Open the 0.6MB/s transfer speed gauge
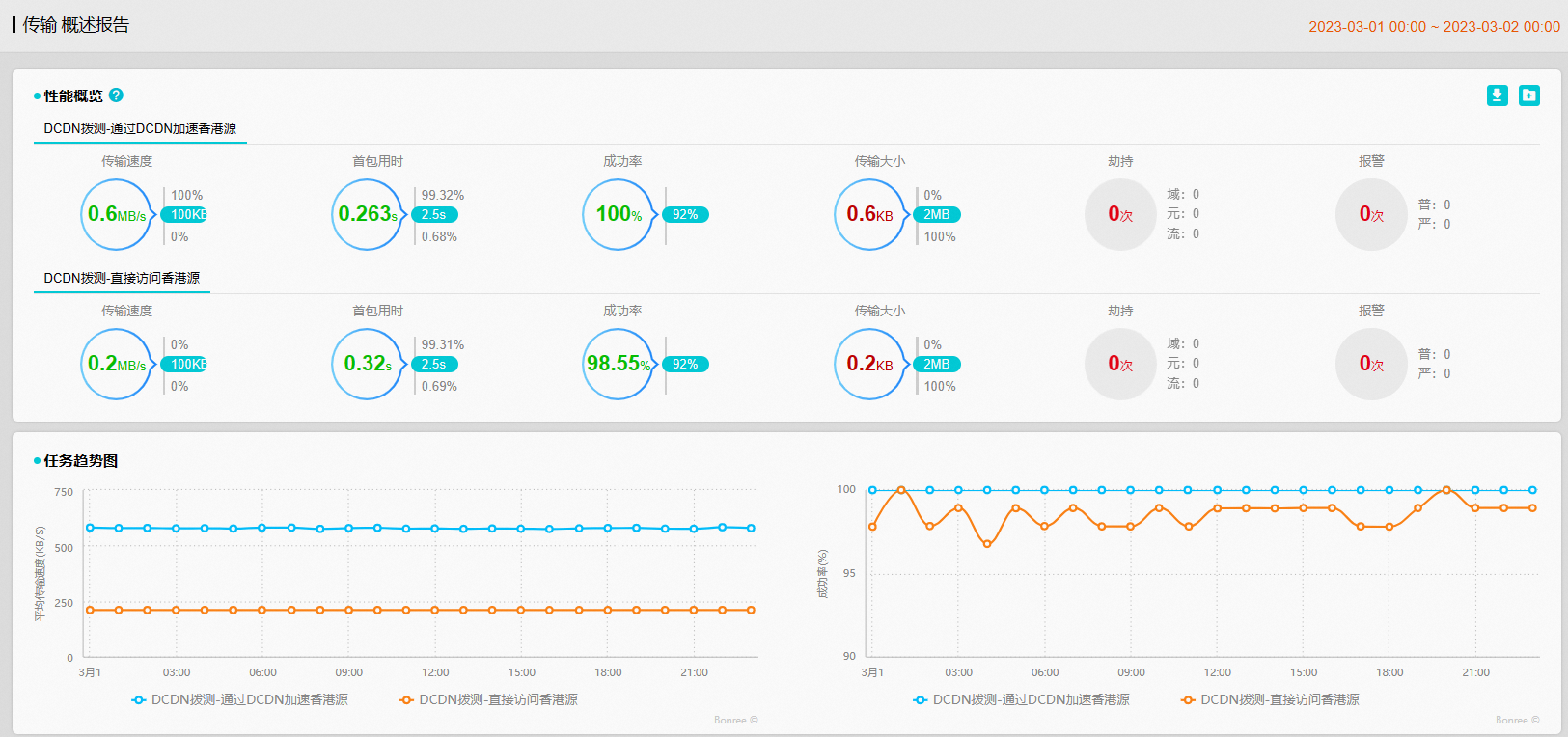 (x=117, y=214)
